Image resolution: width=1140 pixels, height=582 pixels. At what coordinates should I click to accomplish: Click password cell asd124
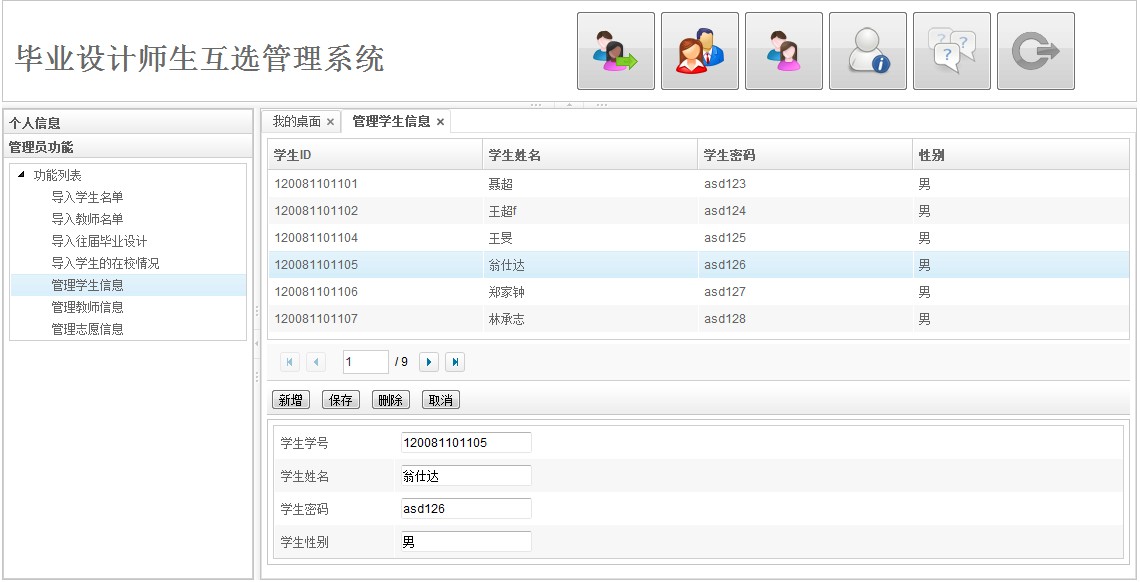725,211
